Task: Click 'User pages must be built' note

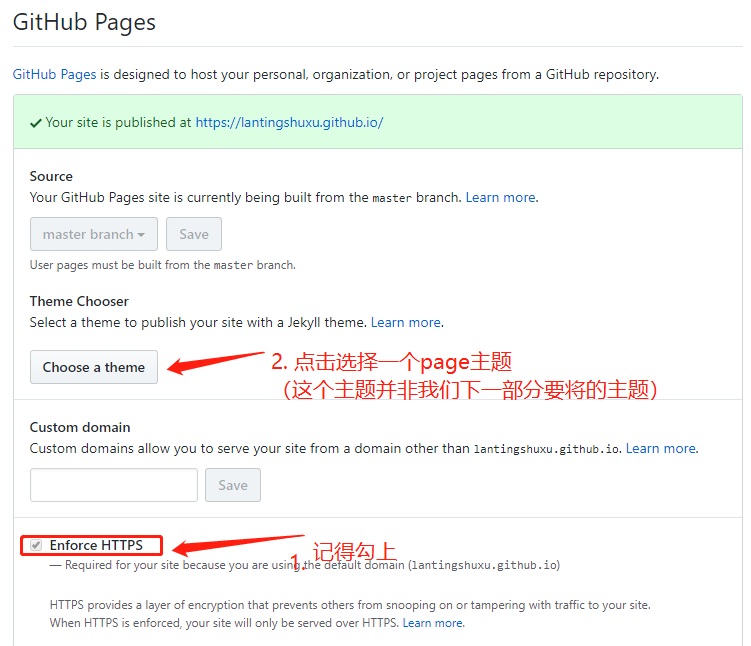Action: point(163,265)
